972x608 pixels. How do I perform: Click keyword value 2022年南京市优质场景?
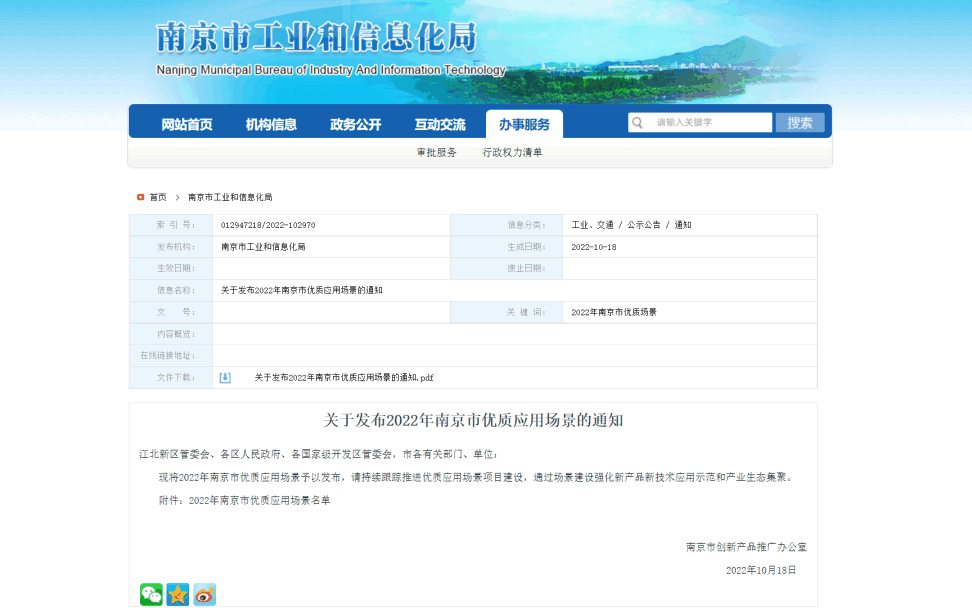point(614,312)
